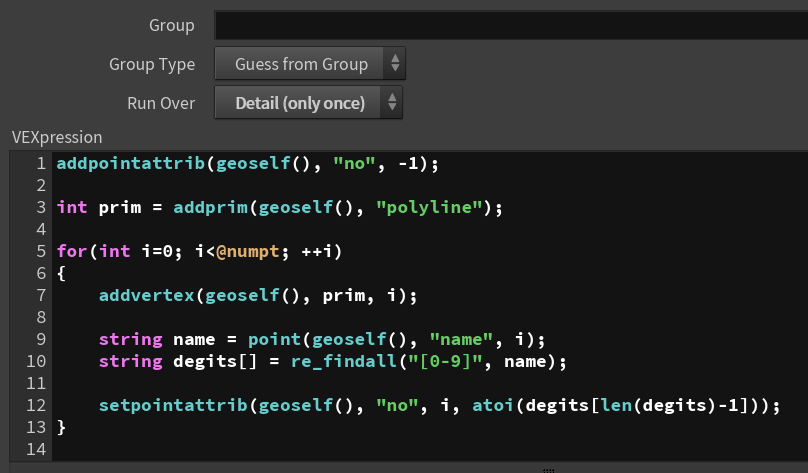Image resolution: width=808 pixels, height=473 pixels.
Task: Click the Run Over dropdown arrows
Action: tap(392, 103)
